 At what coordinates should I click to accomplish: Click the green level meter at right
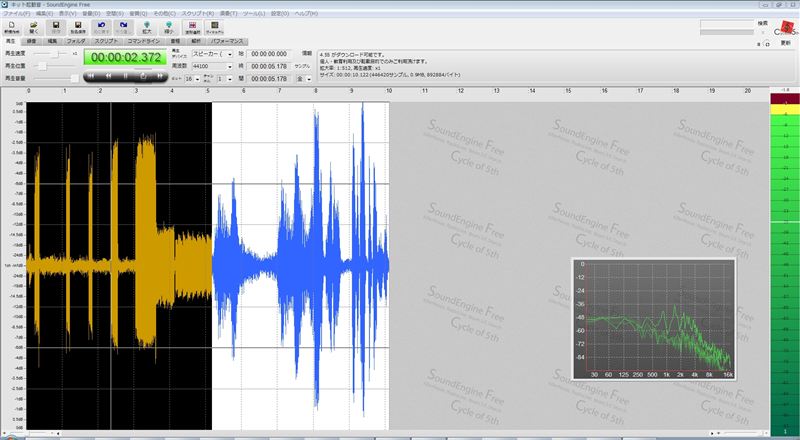[x=785, y=265]
